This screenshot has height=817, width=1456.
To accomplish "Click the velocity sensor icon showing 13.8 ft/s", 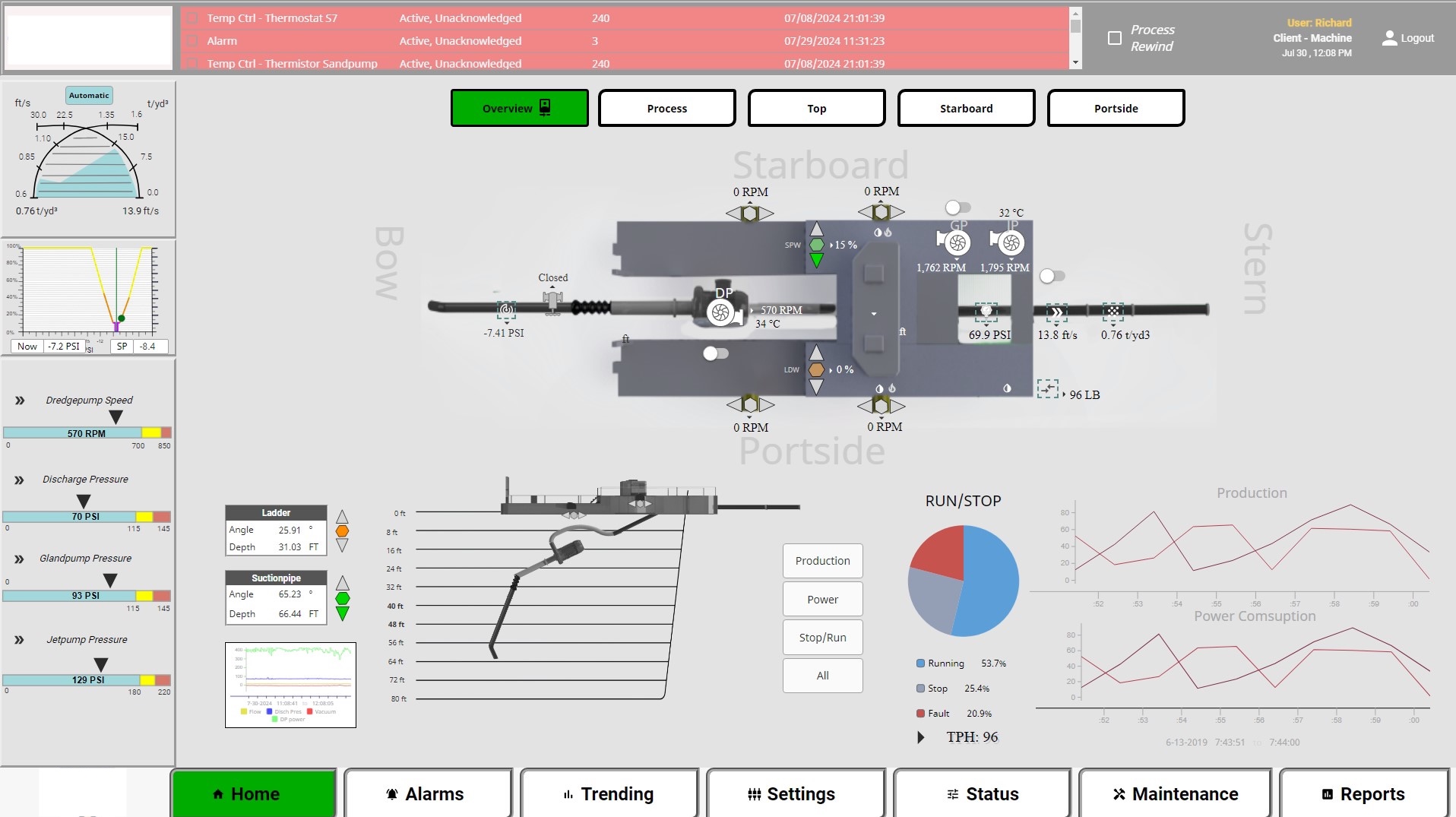I will [x=1056, y=312].
